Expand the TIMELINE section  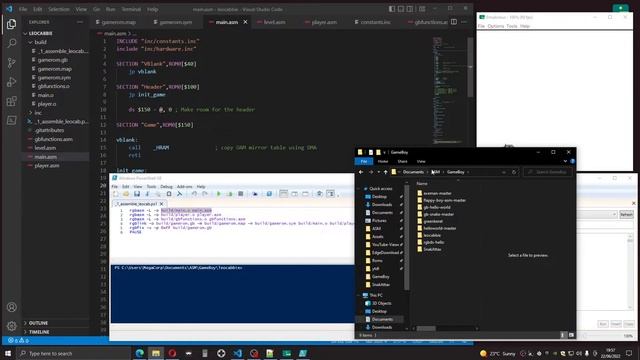pyautogui.click(x=25, y=332)
